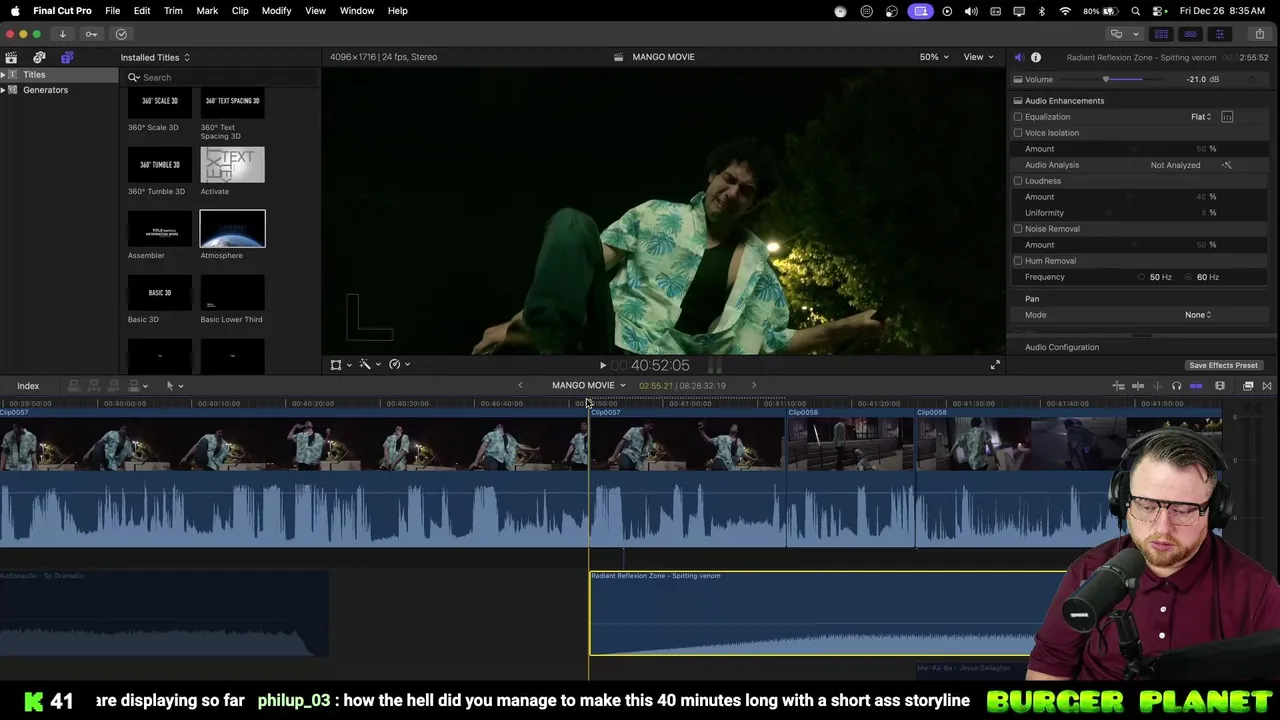Show the Libraries sidebar clapper icon
The height and width of the screenshot is (720, 1280).
pos(11,57)
